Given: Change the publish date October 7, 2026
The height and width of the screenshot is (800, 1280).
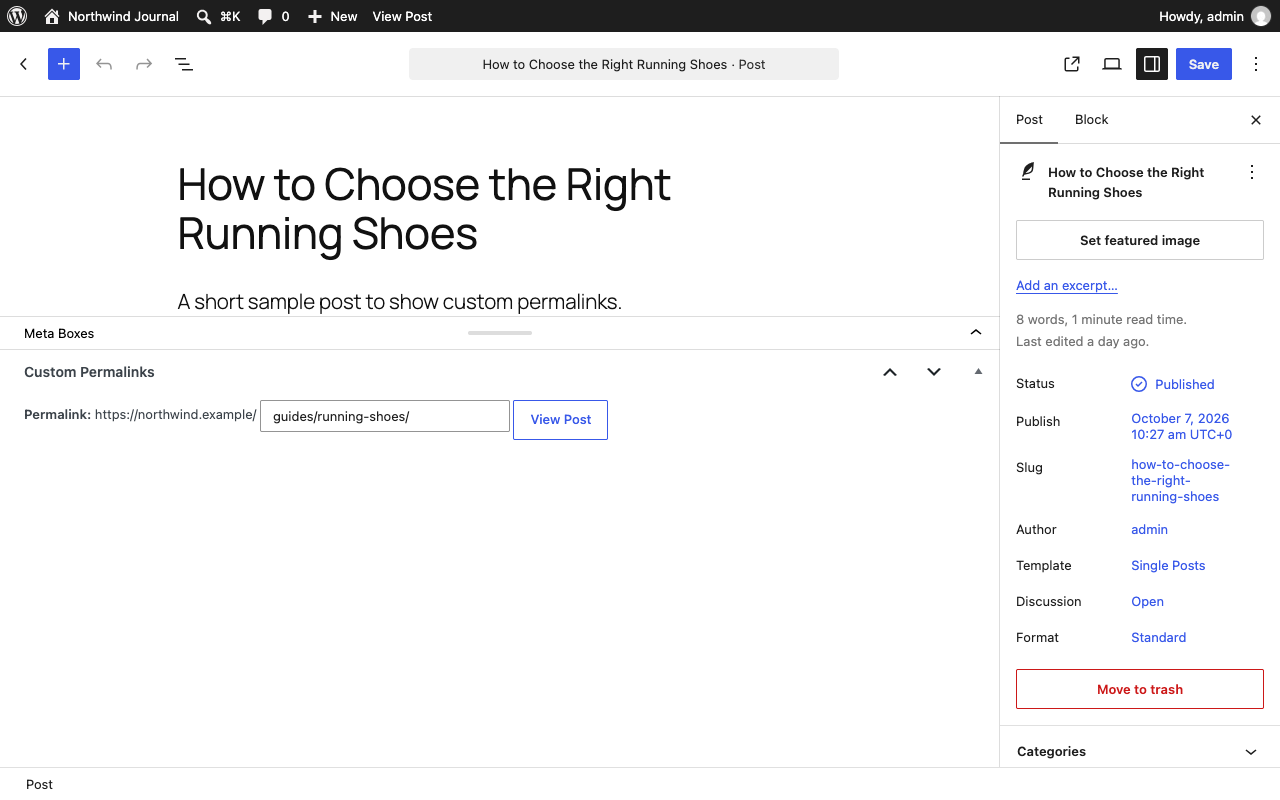Looking at the screenshot, I should tap(1182, 426).
